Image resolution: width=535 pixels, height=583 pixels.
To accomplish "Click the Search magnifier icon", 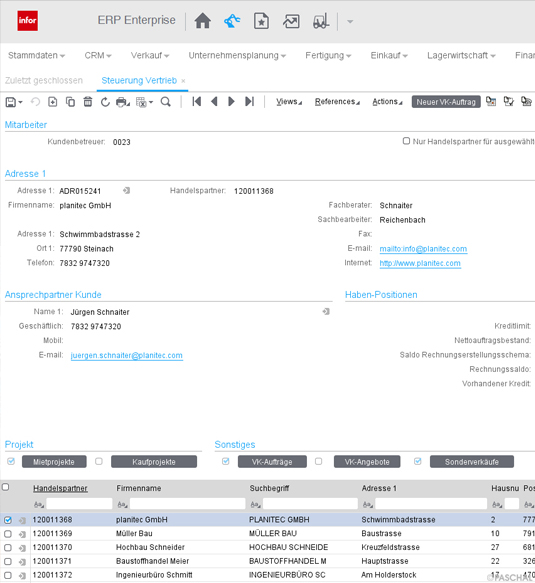I will coord(166,102).
